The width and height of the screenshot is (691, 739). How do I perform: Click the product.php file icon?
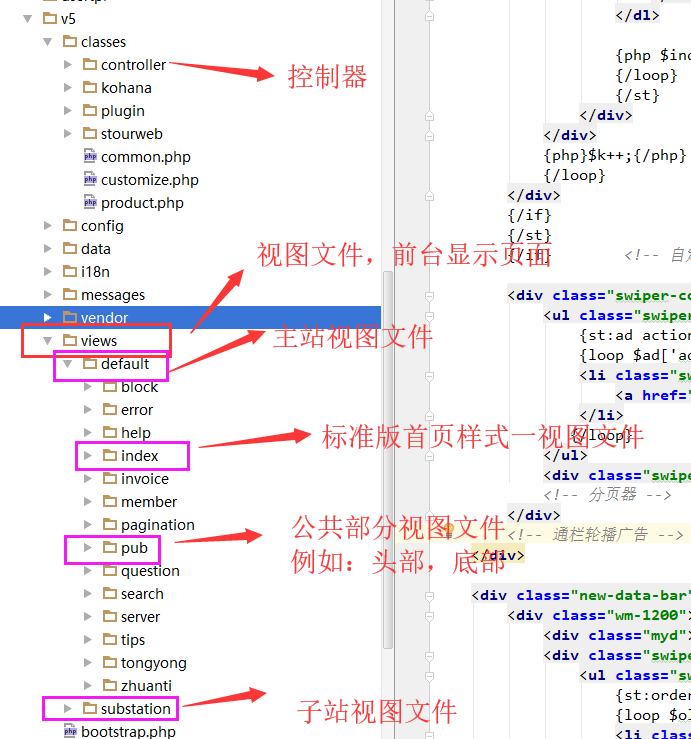90,203
